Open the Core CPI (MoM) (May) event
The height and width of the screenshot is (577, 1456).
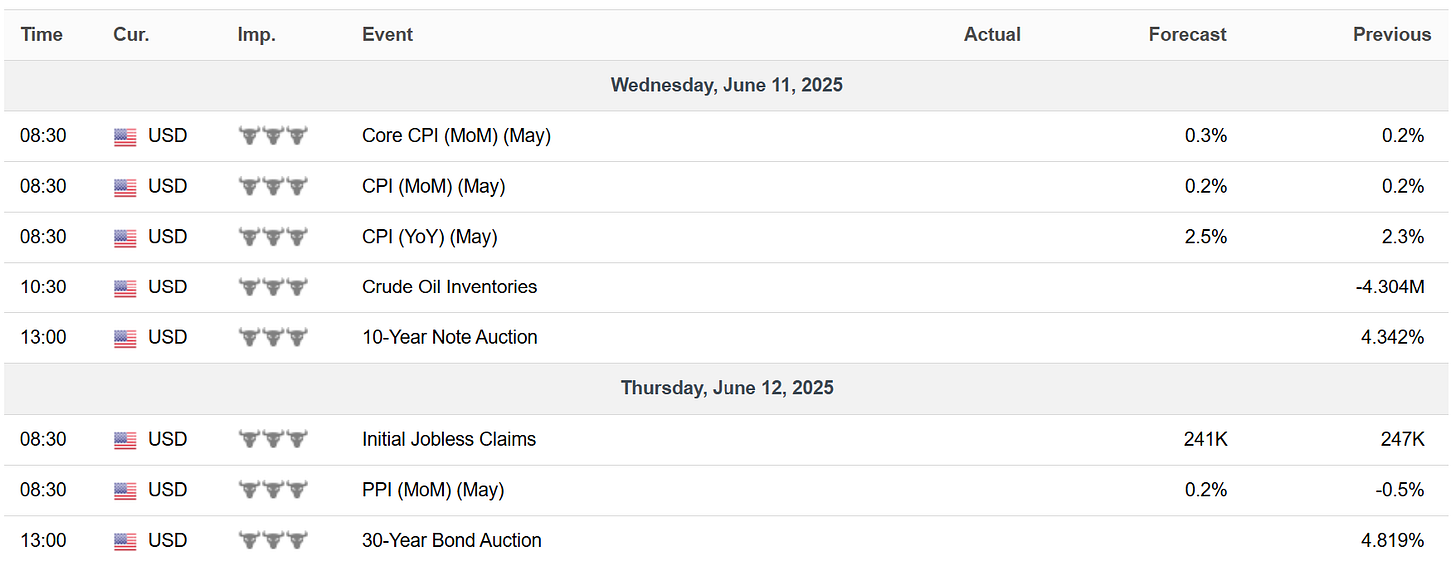(x=456, y=136)
